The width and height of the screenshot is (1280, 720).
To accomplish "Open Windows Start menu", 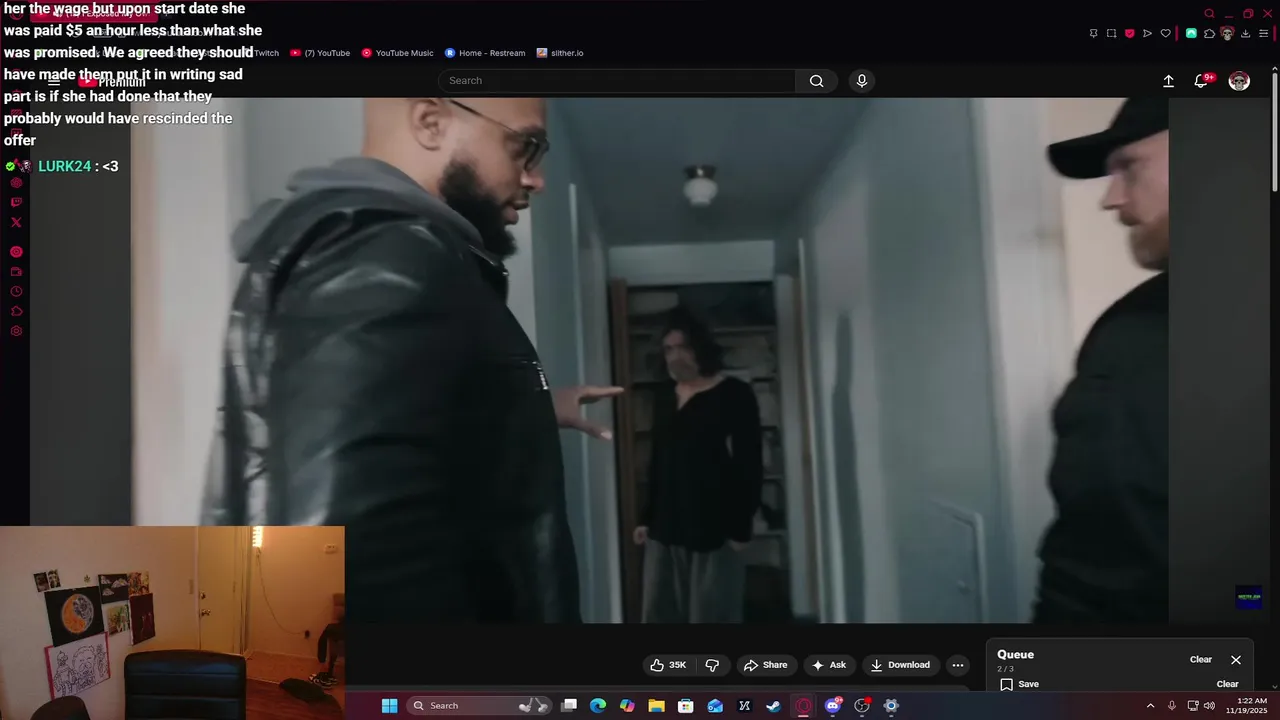I will [x=389, y=706].
